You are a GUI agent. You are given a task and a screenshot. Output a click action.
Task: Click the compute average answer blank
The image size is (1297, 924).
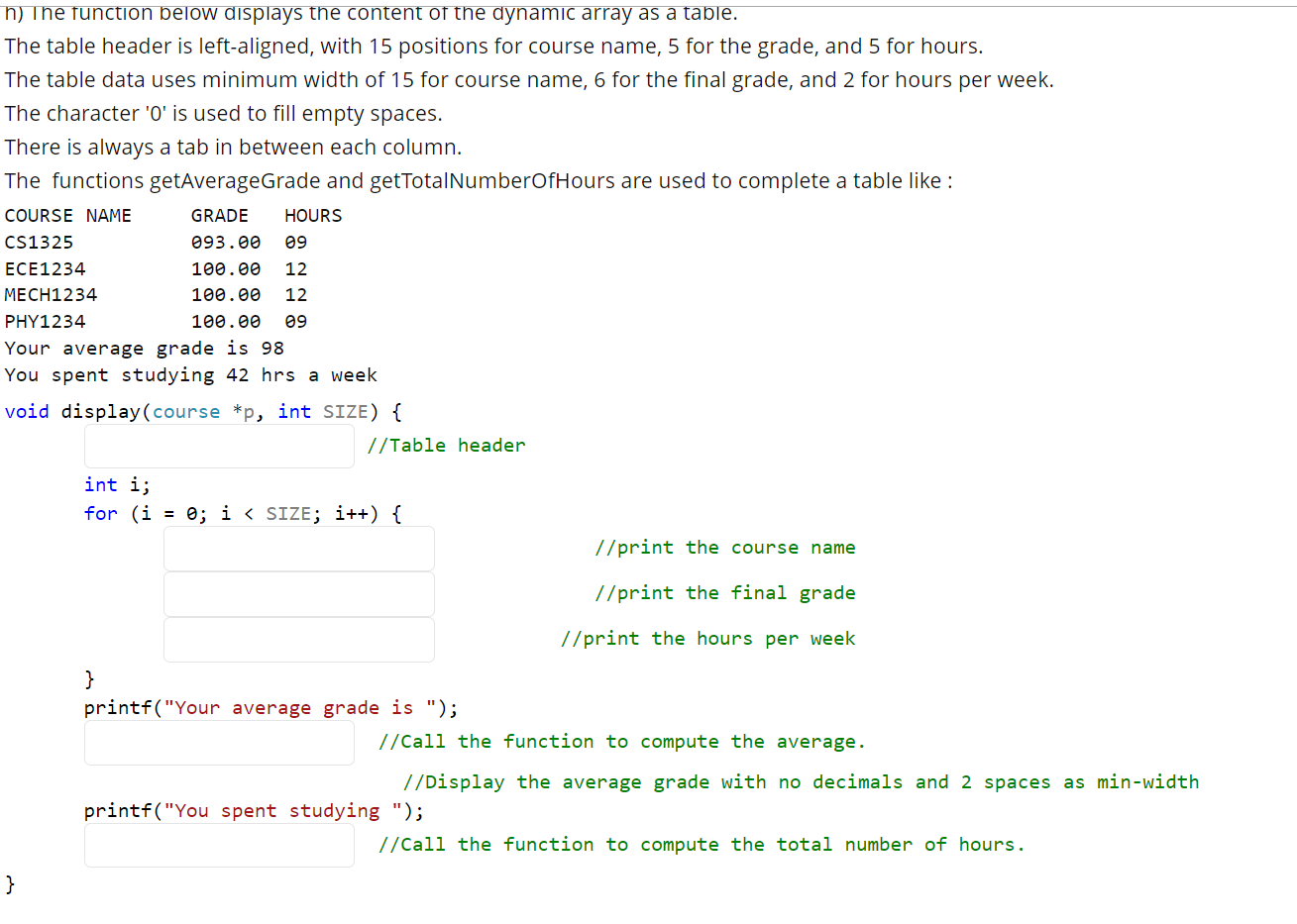coord(218,743)
